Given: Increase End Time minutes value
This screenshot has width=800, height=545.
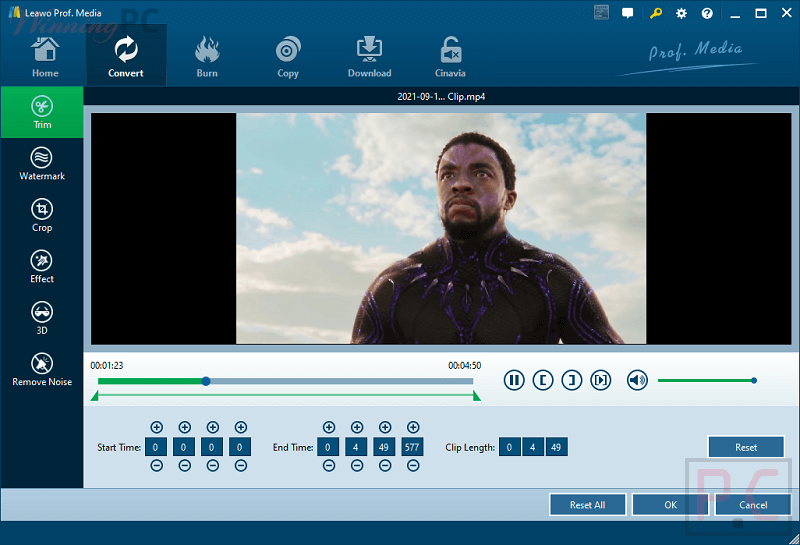Looking at the screenshot, I should (357, 427).
